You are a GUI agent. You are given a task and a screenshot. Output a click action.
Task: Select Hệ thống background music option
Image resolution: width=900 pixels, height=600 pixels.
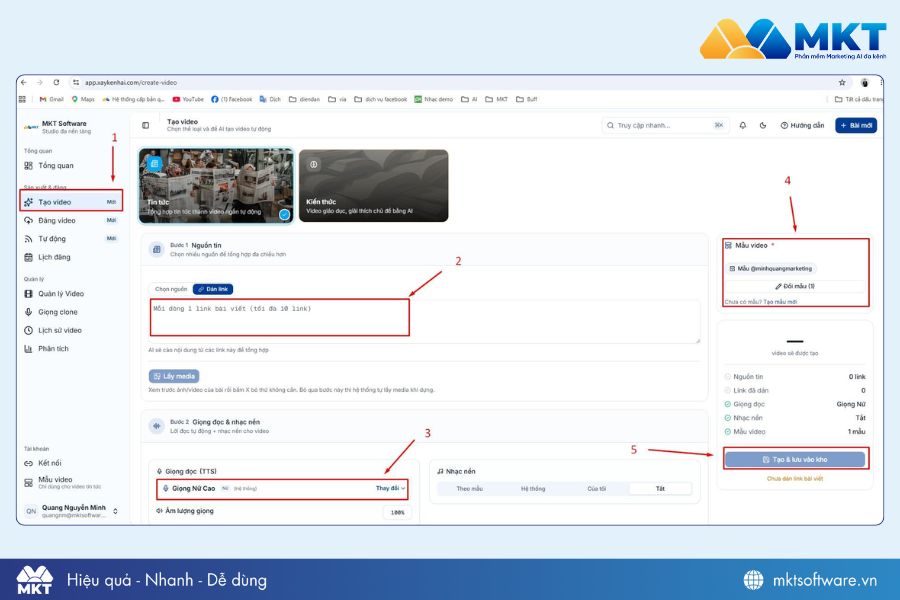tap(533, 489)
